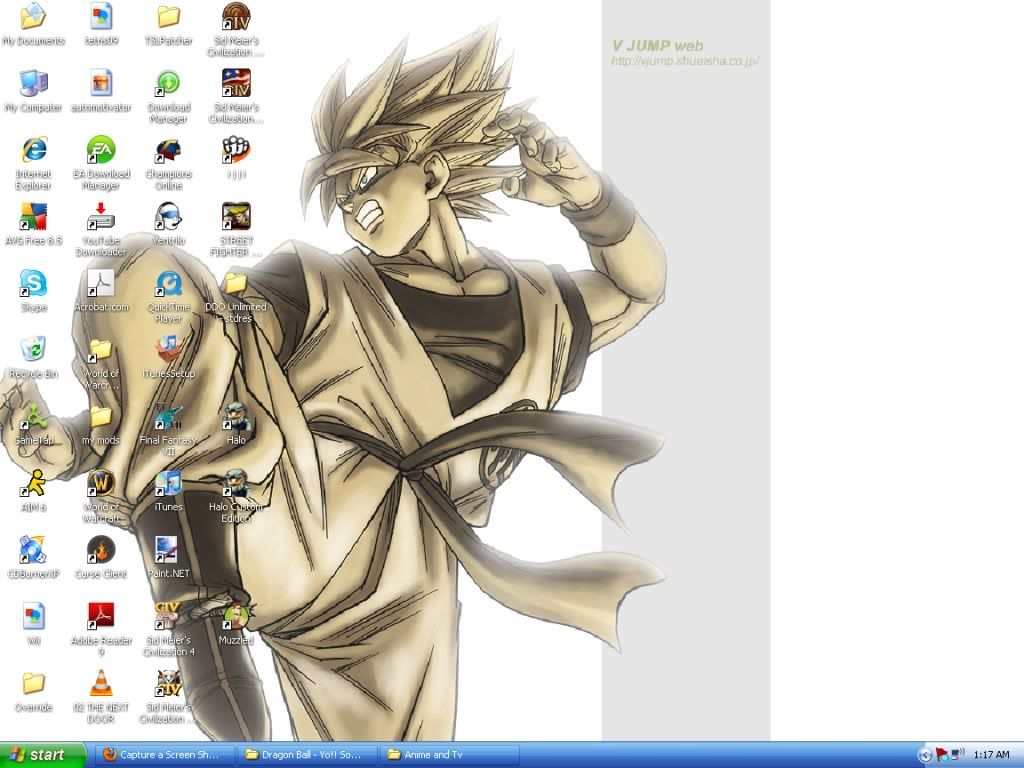Screen dimensions: 1024x768
Task: Select the GameTap shortcut icon
Action: tap(33, 417)
